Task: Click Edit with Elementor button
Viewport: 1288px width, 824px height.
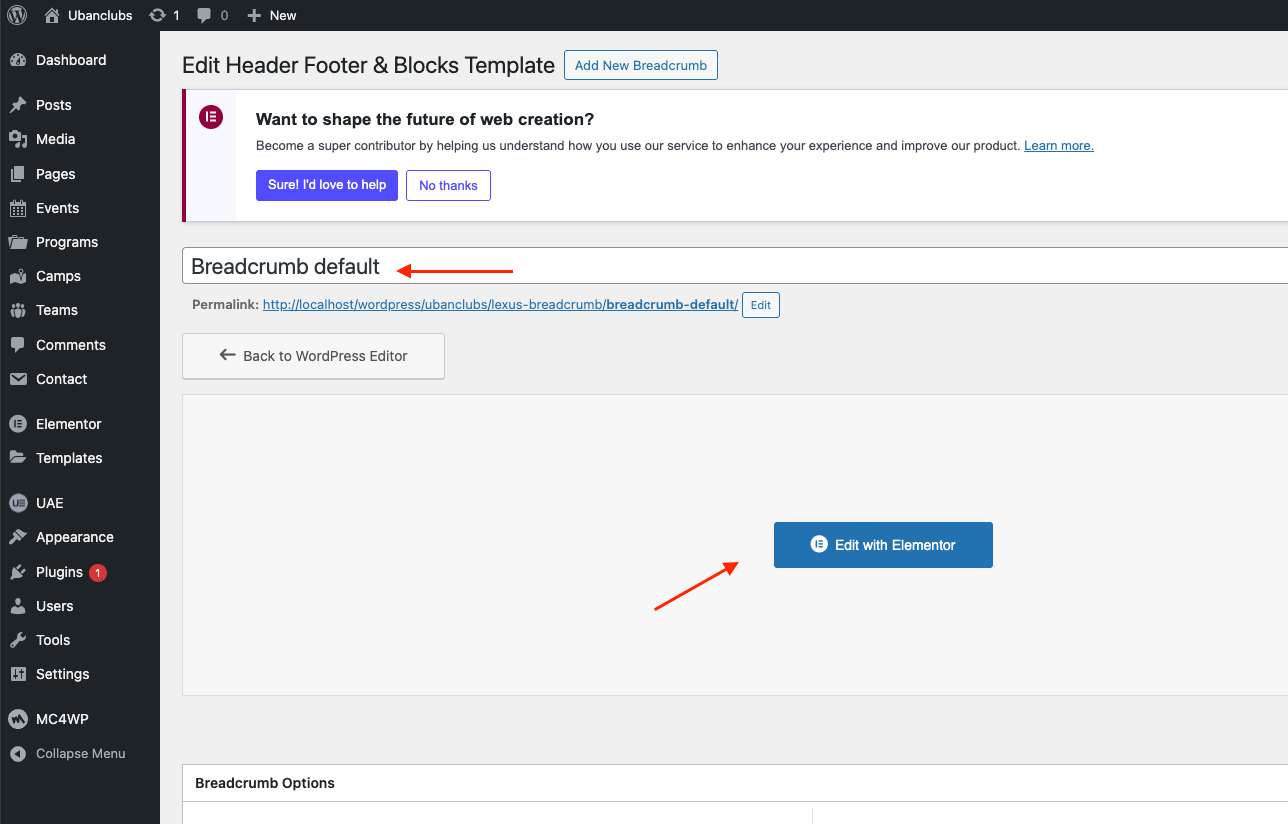Action: 883,545
